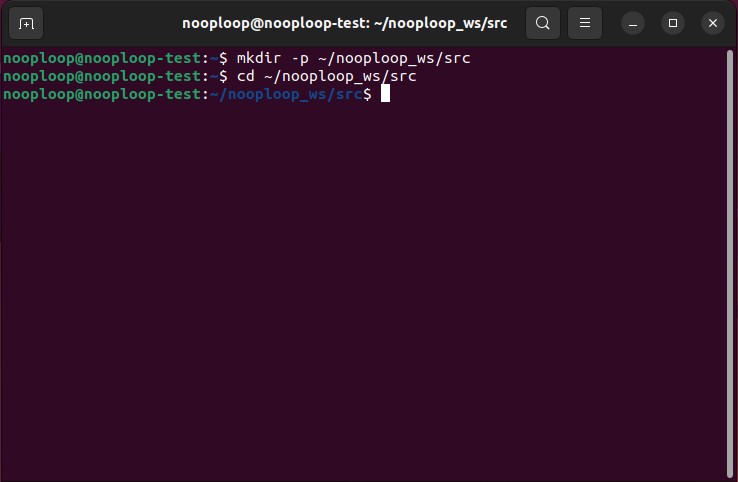Click the word mkdir in first command
738x482 pixels.
(x=257, y=58)
